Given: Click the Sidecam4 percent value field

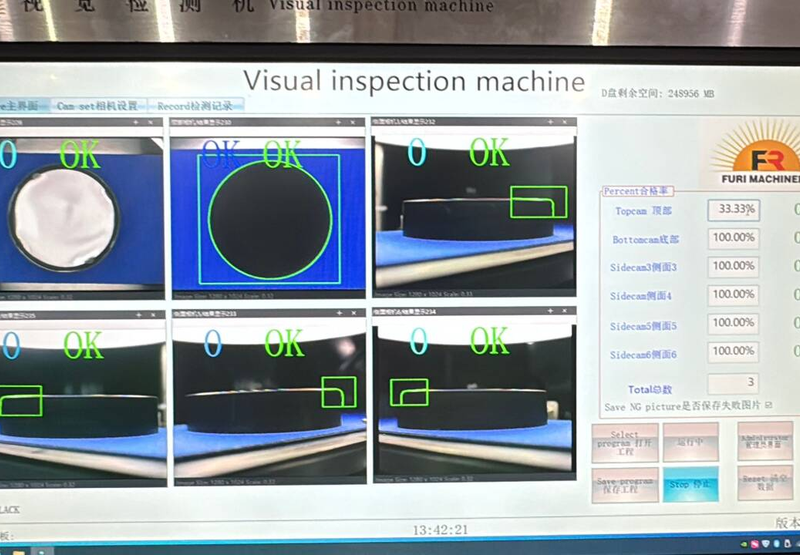Looking at the screenshot, I should click(733, 295).
